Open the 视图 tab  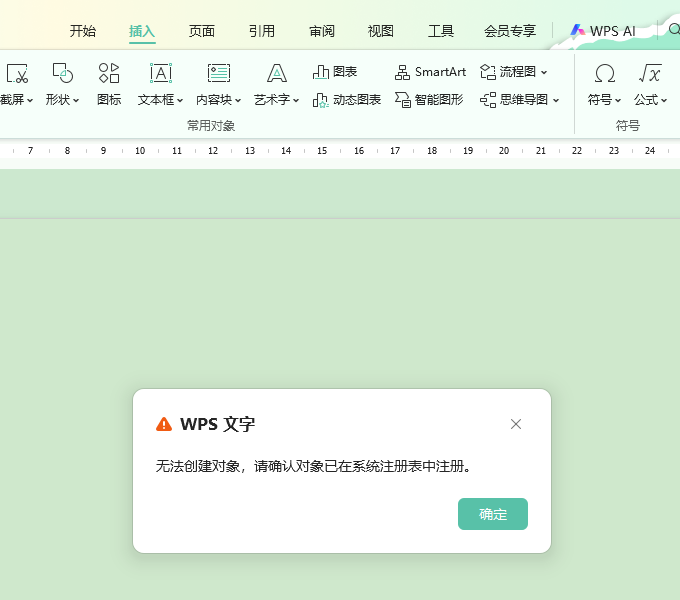click(x=380, y=31)
